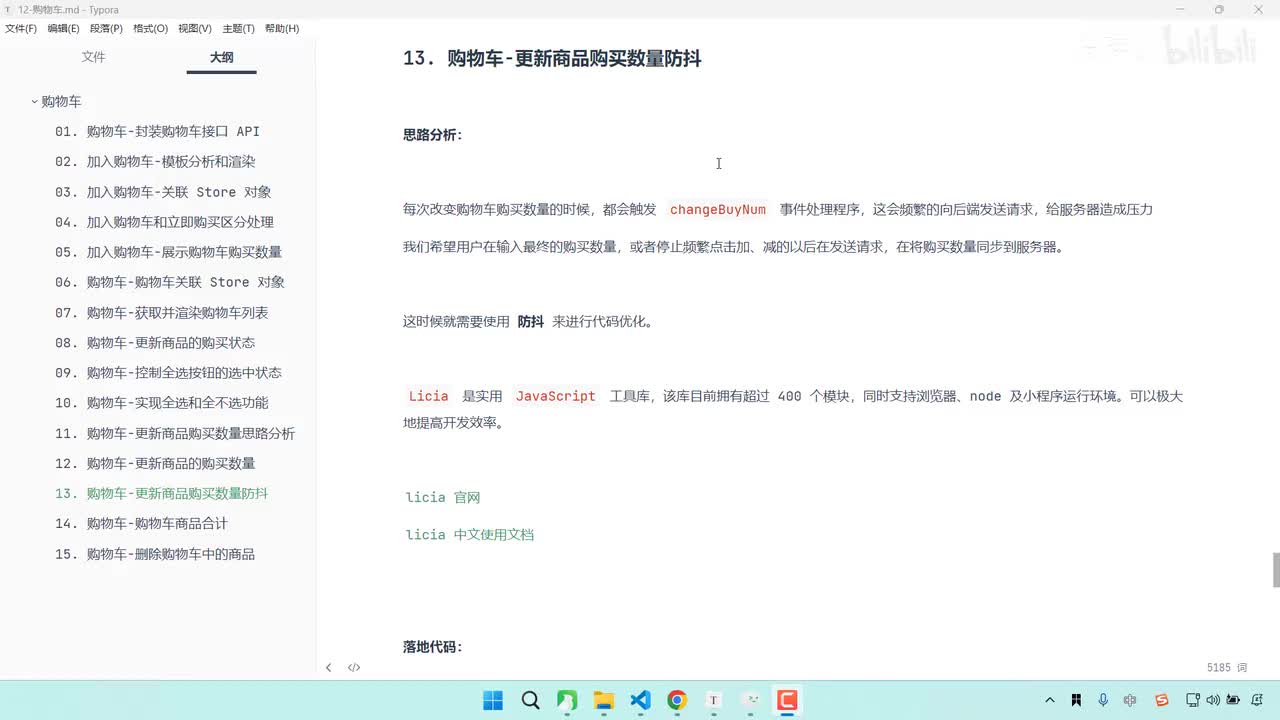Open the gray app icon beside Typora
1280x720 pixels.
[751, 700]
